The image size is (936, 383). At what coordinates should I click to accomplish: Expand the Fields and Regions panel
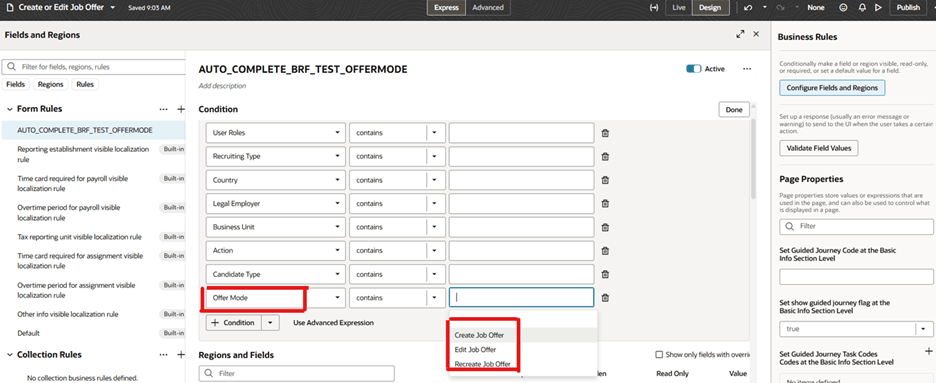pos(740,35)
